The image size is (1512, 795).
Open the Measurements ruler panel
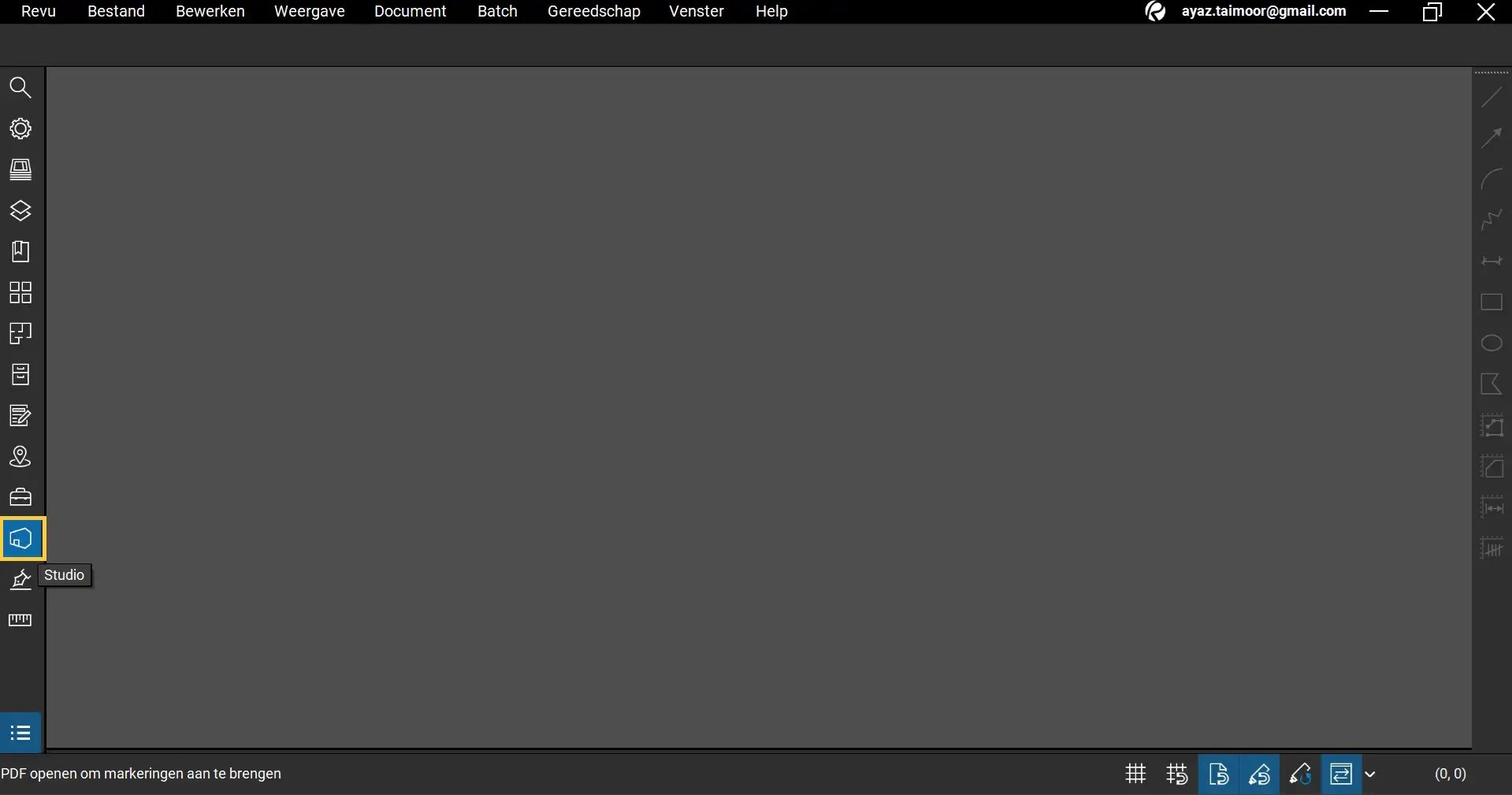coord(20,620)
